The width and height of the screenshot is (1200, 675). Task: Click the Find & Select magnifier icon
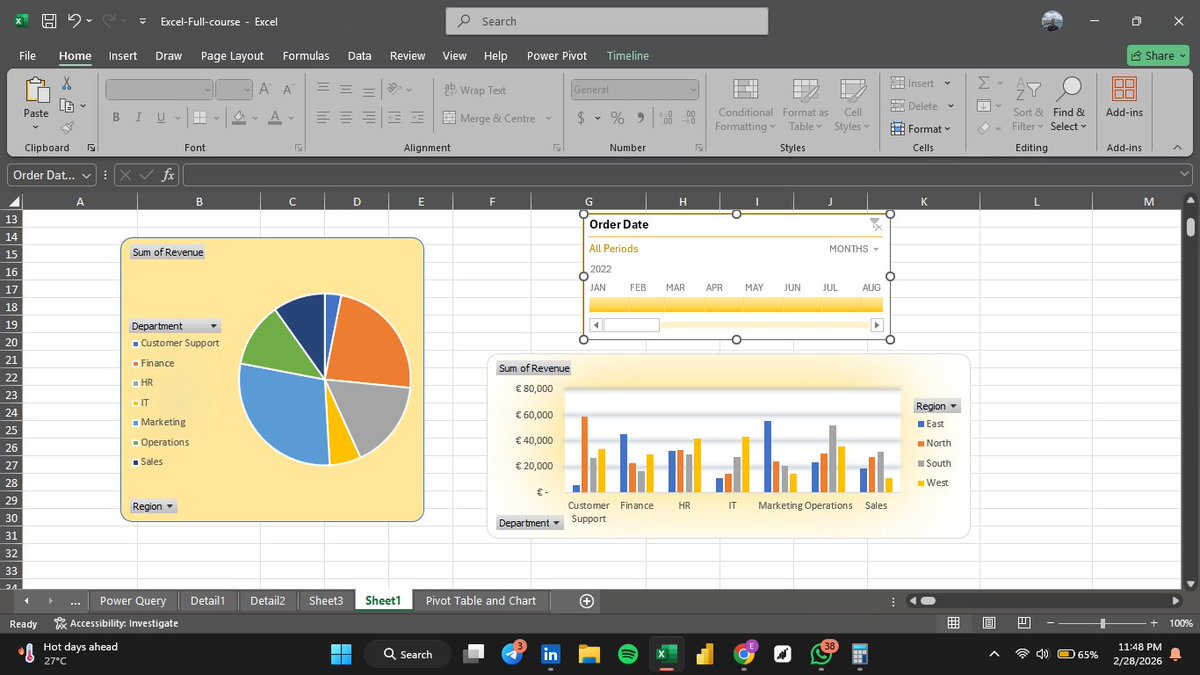click(x=1068, y=89)
